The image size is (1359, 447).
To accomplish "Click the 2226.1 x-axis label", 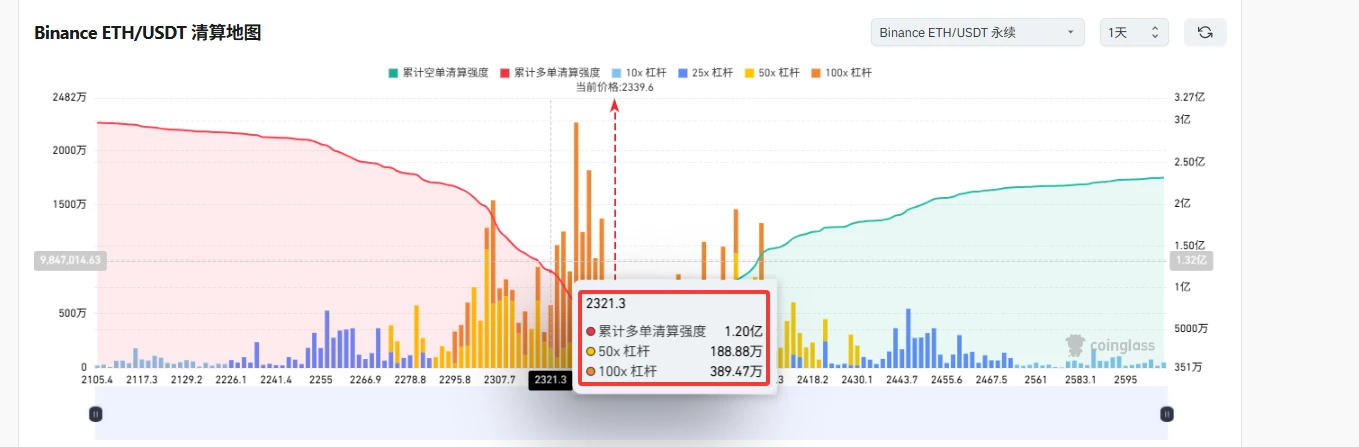I will tap(231, 380).
